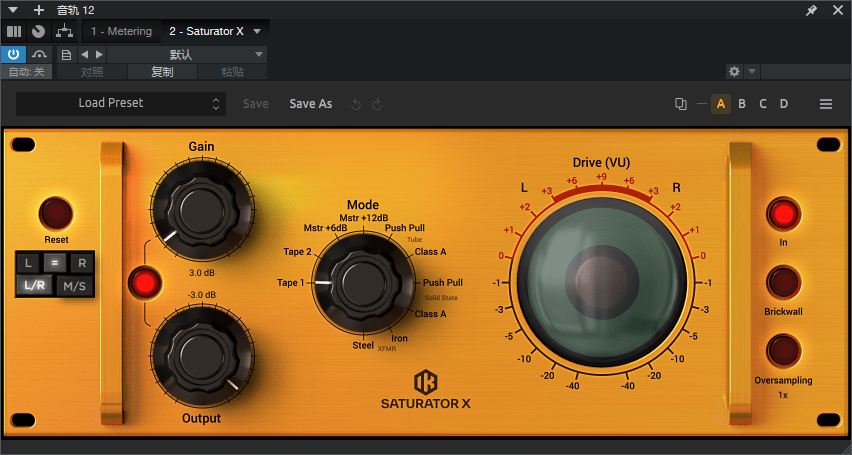Select Mstr +6dB mode label

pyautogui.click(x=325, y=228)
